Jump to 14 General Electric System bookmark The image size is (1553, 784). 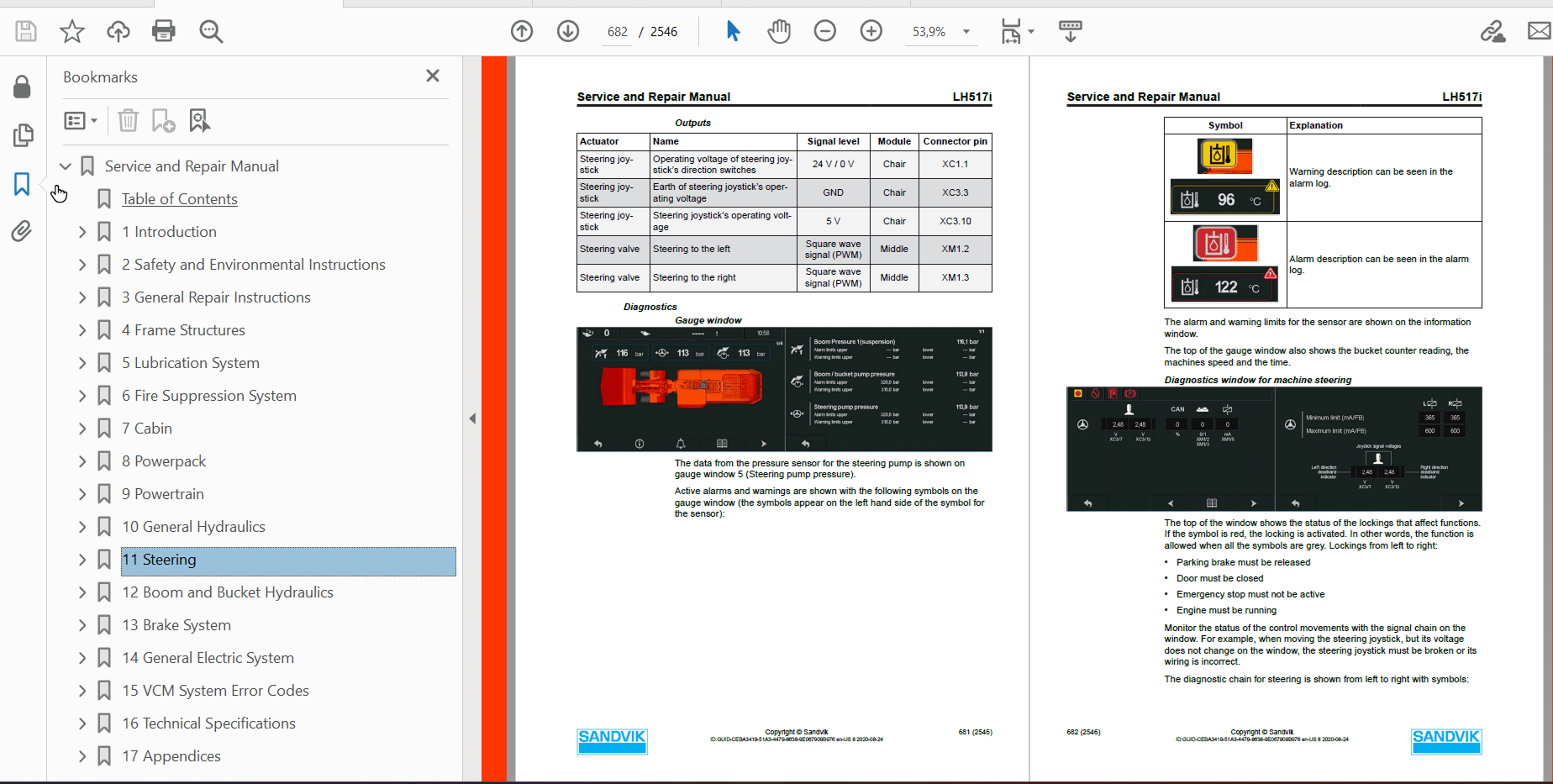tap(208, 658)
